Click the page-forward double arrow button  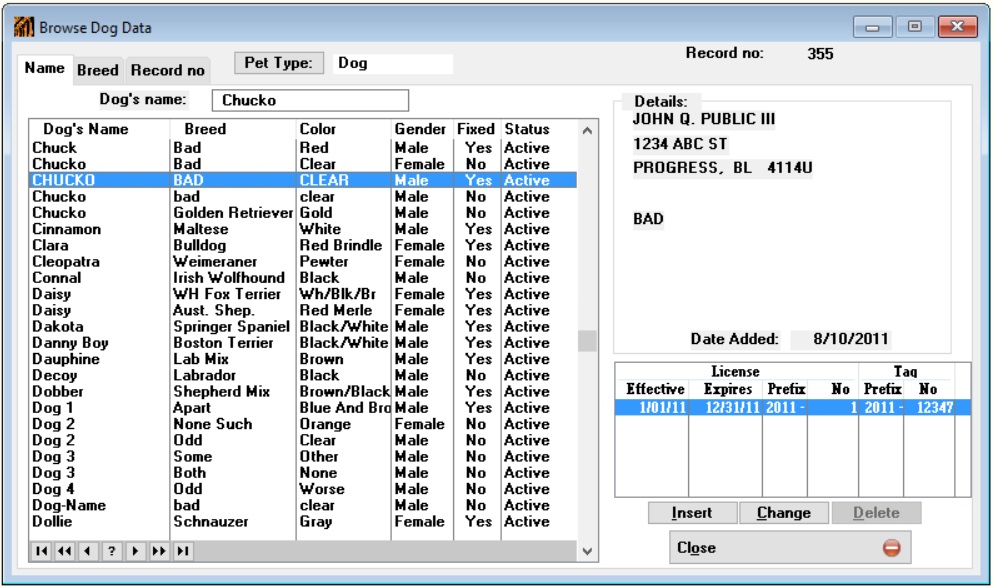coord(159,551)
